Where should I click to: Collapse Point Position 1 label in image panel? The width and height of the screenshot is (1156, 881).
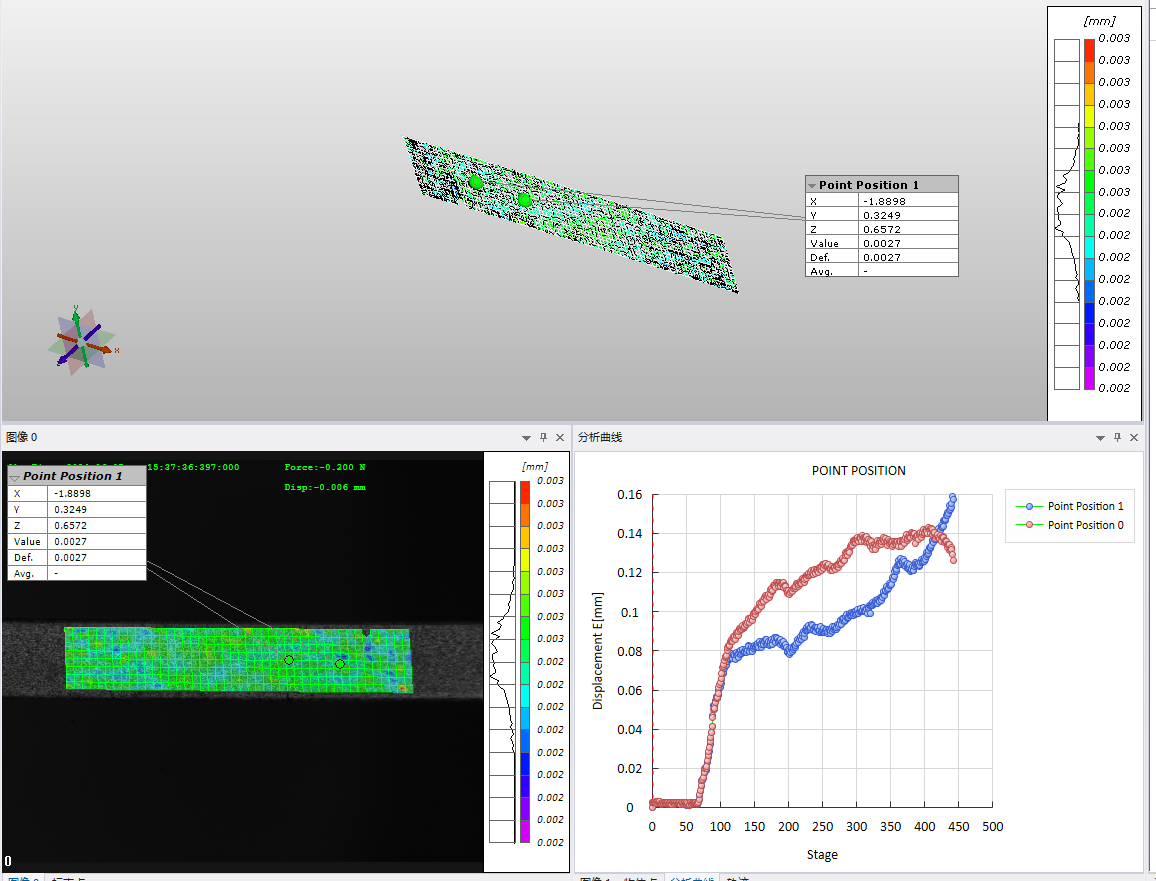click(x=15, y=476)
